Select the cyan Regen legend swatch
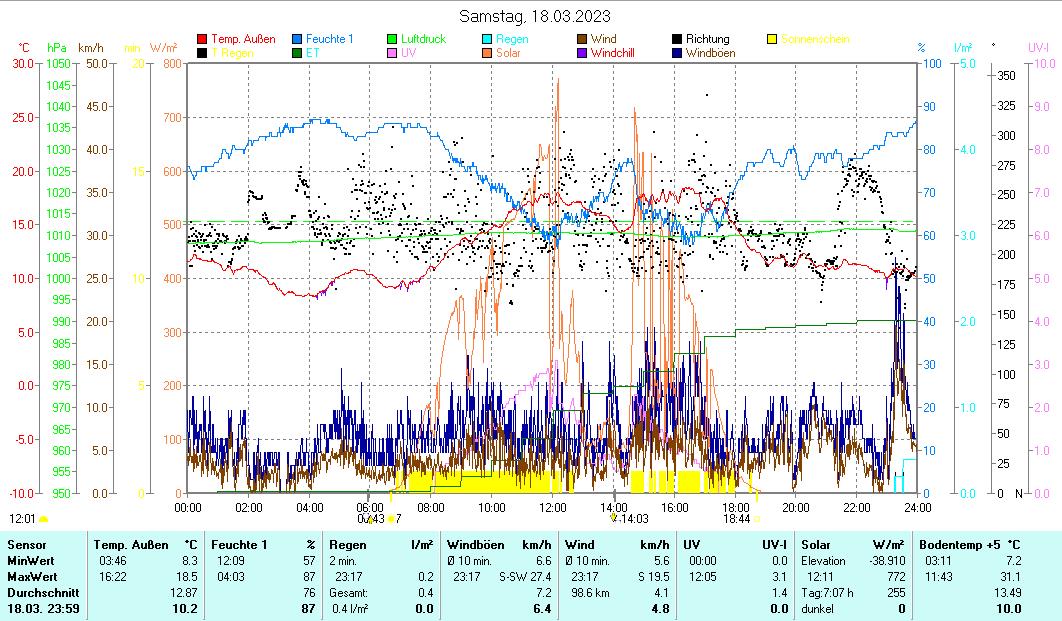This screenshot has height=621, width=1062. [x=487, y=39]
